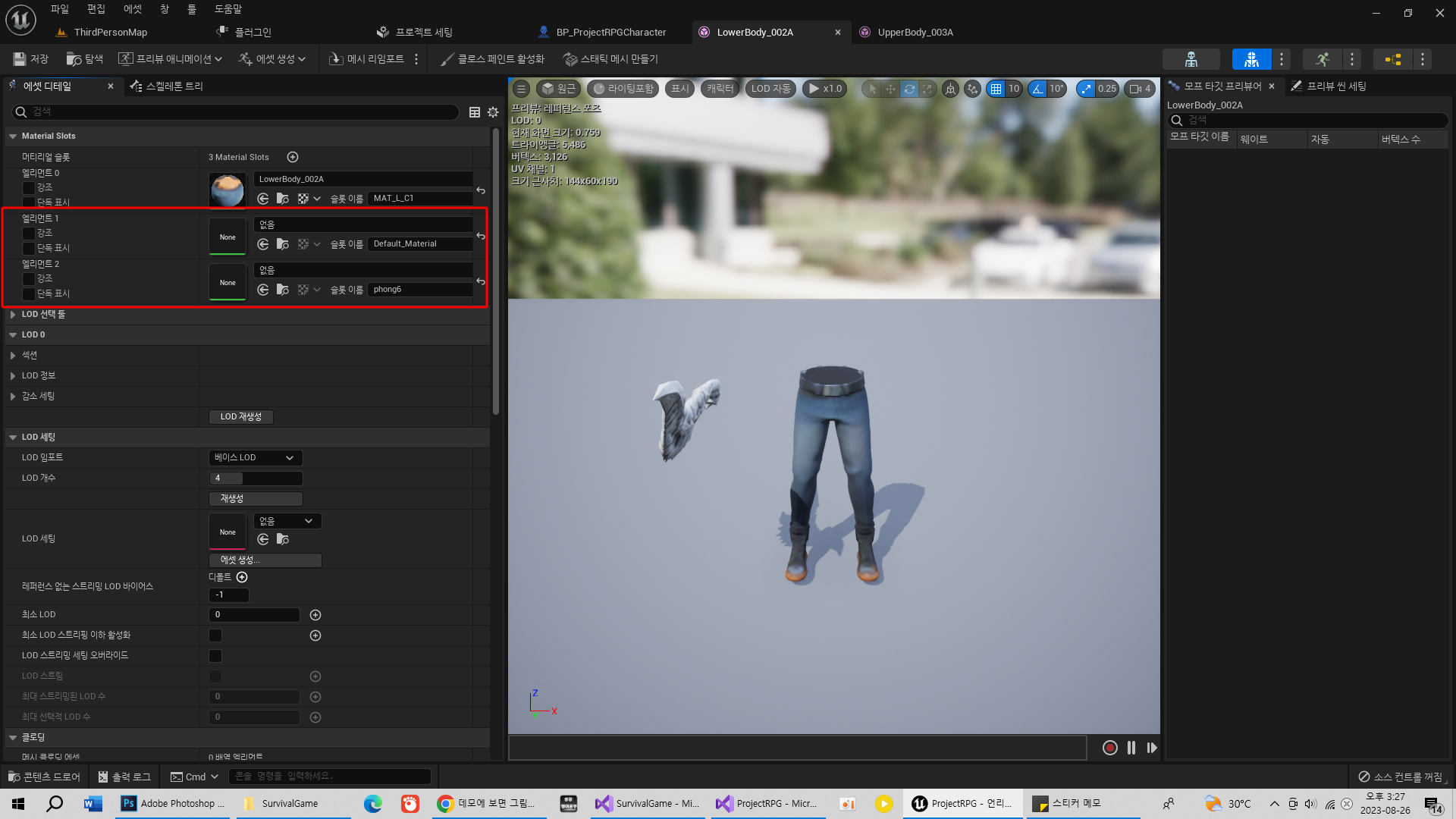Open the animation blueprint mode icon
This screenshot has height=819, width=1456.
coord(1393,59)
